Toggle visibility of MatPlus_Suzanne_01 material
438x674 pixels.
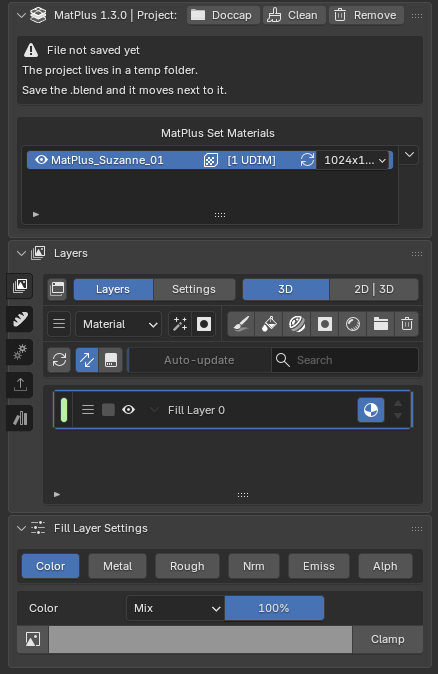41,160
